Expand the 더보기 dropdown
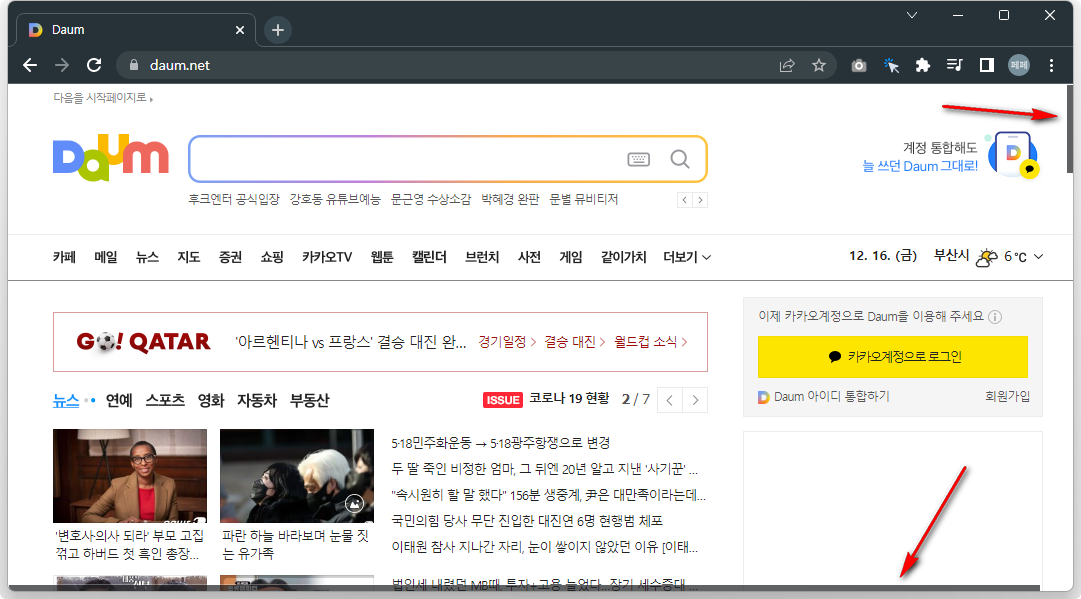Viewport: 1081px width, 599px height. (687, 257)
